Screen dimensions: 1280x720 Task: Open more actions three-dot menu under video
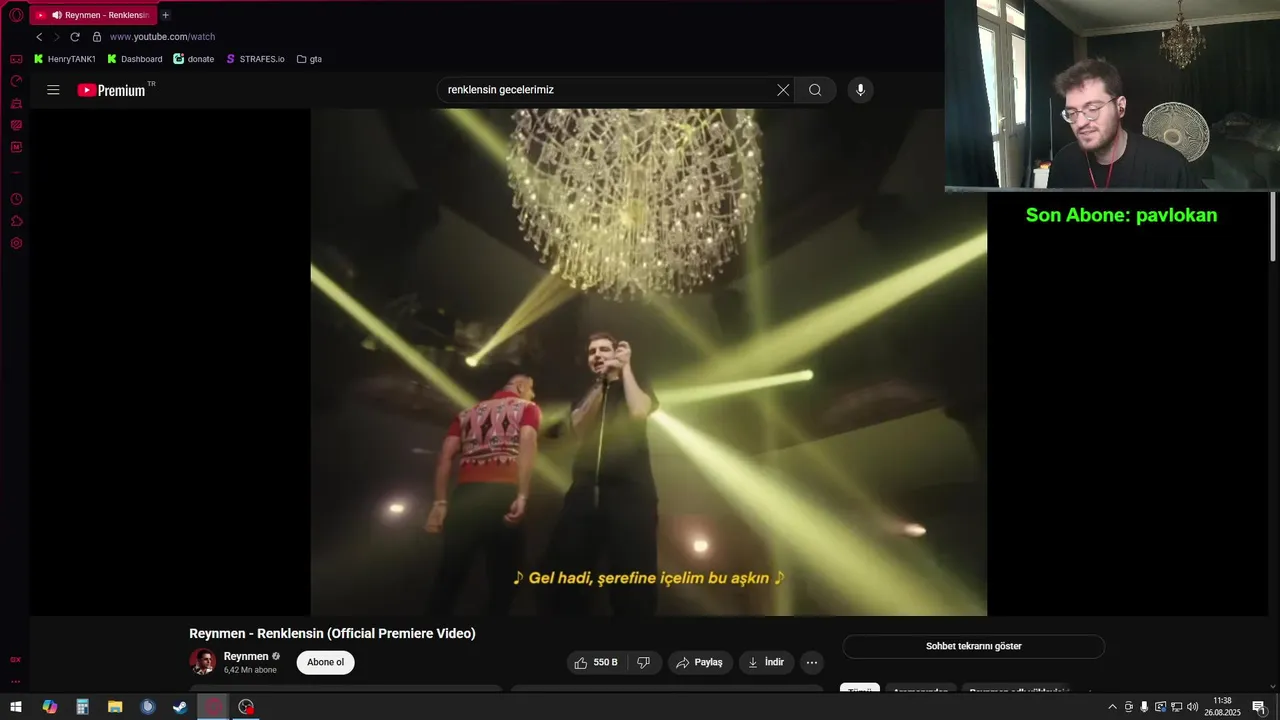[x=812, y=662]
